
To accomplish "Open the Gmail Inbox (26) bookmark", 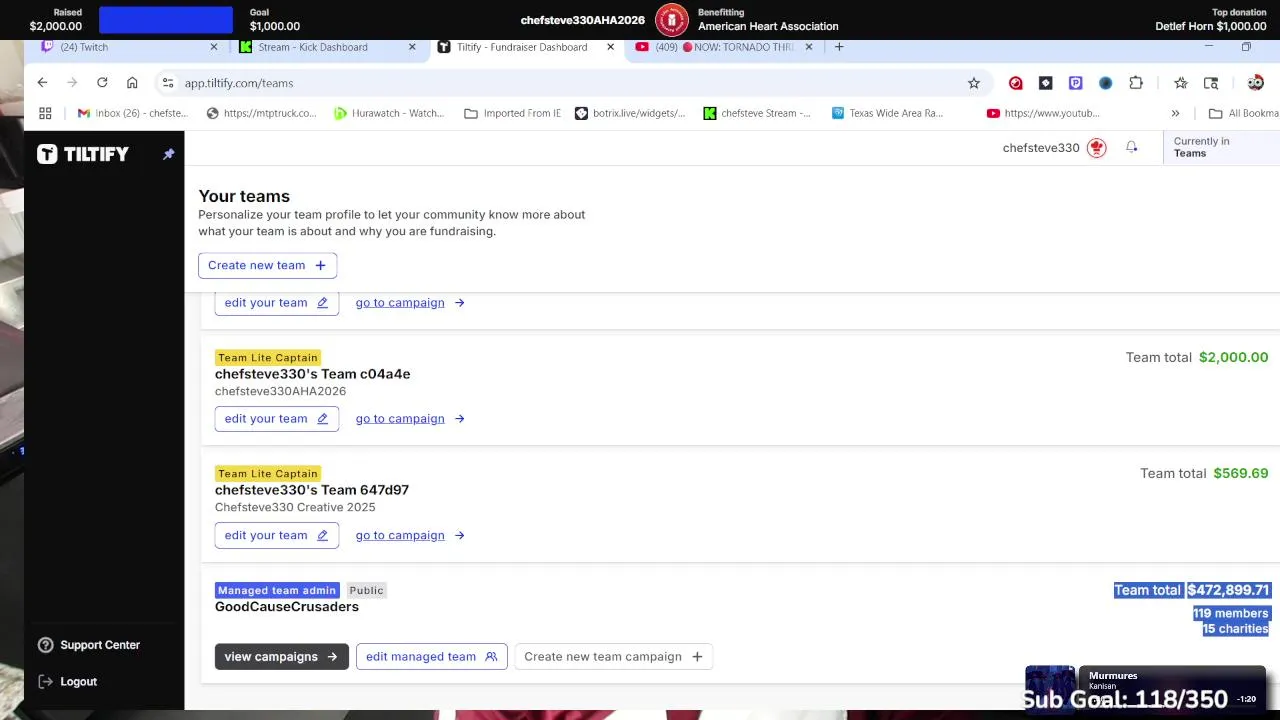I will (x=133, y=113).
